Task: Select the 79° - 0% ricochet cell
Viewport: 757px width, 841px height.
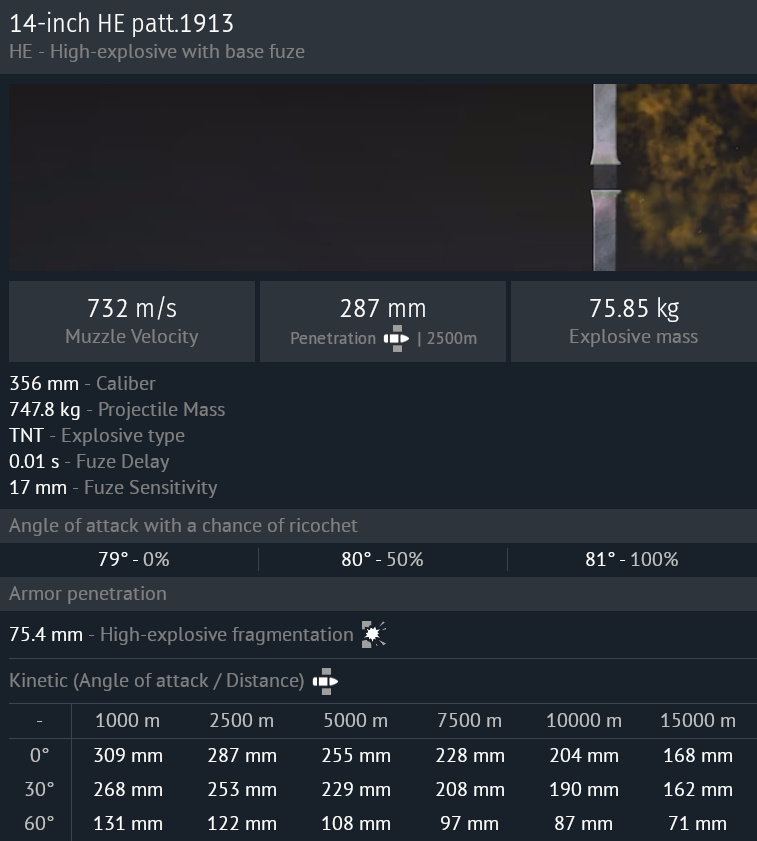Action: (x=130, y=559)
